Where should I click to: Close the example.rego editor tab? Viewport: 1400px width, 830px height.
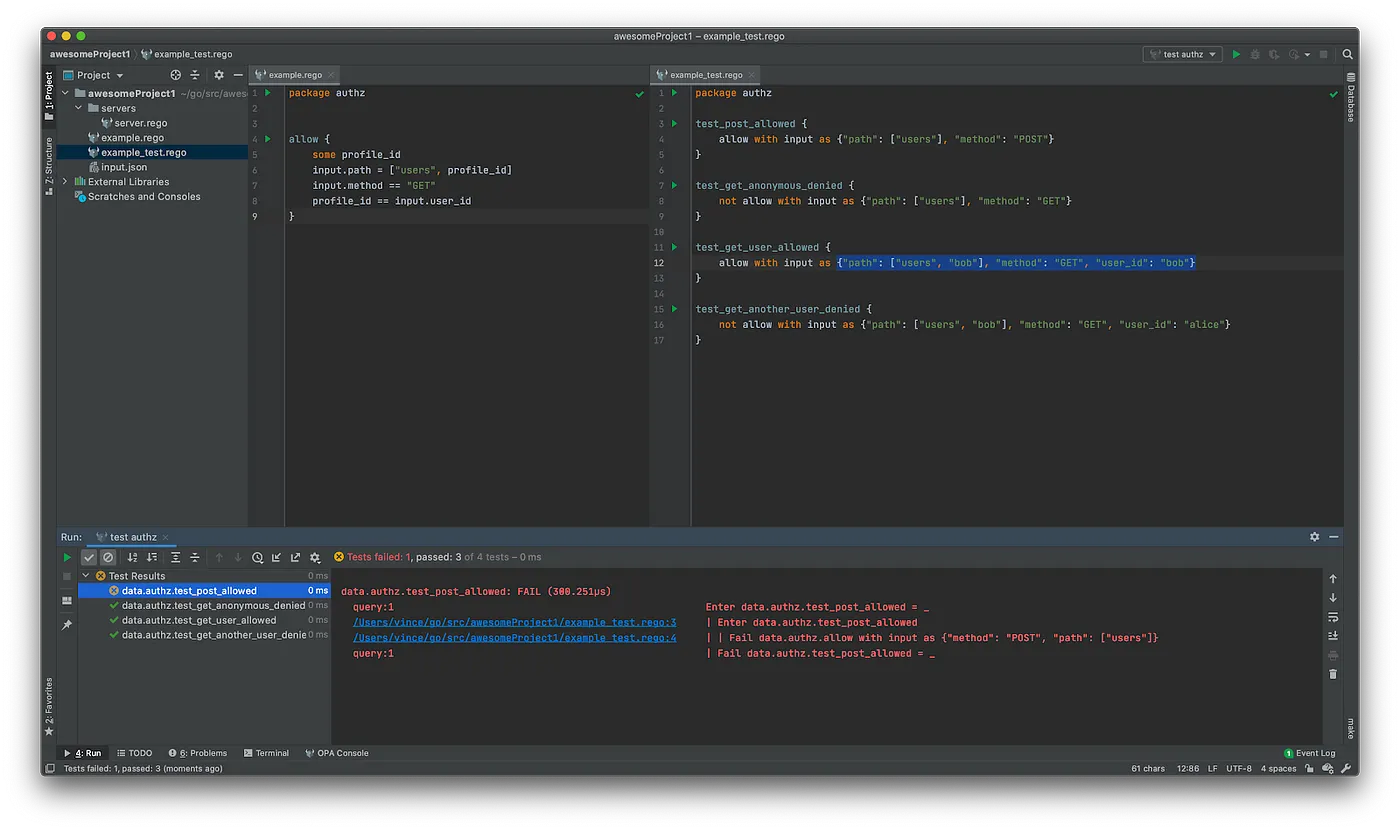click(331, 75)
